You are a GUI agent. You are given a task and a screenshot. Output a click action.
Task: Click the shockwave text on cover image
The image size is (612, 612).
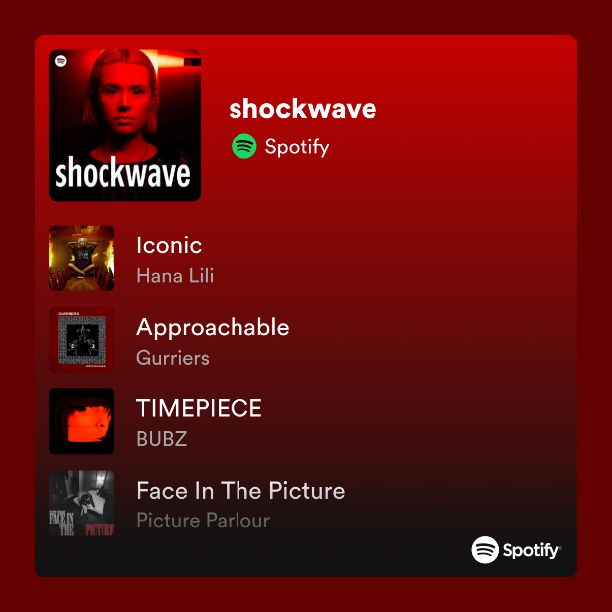(123, 172)
